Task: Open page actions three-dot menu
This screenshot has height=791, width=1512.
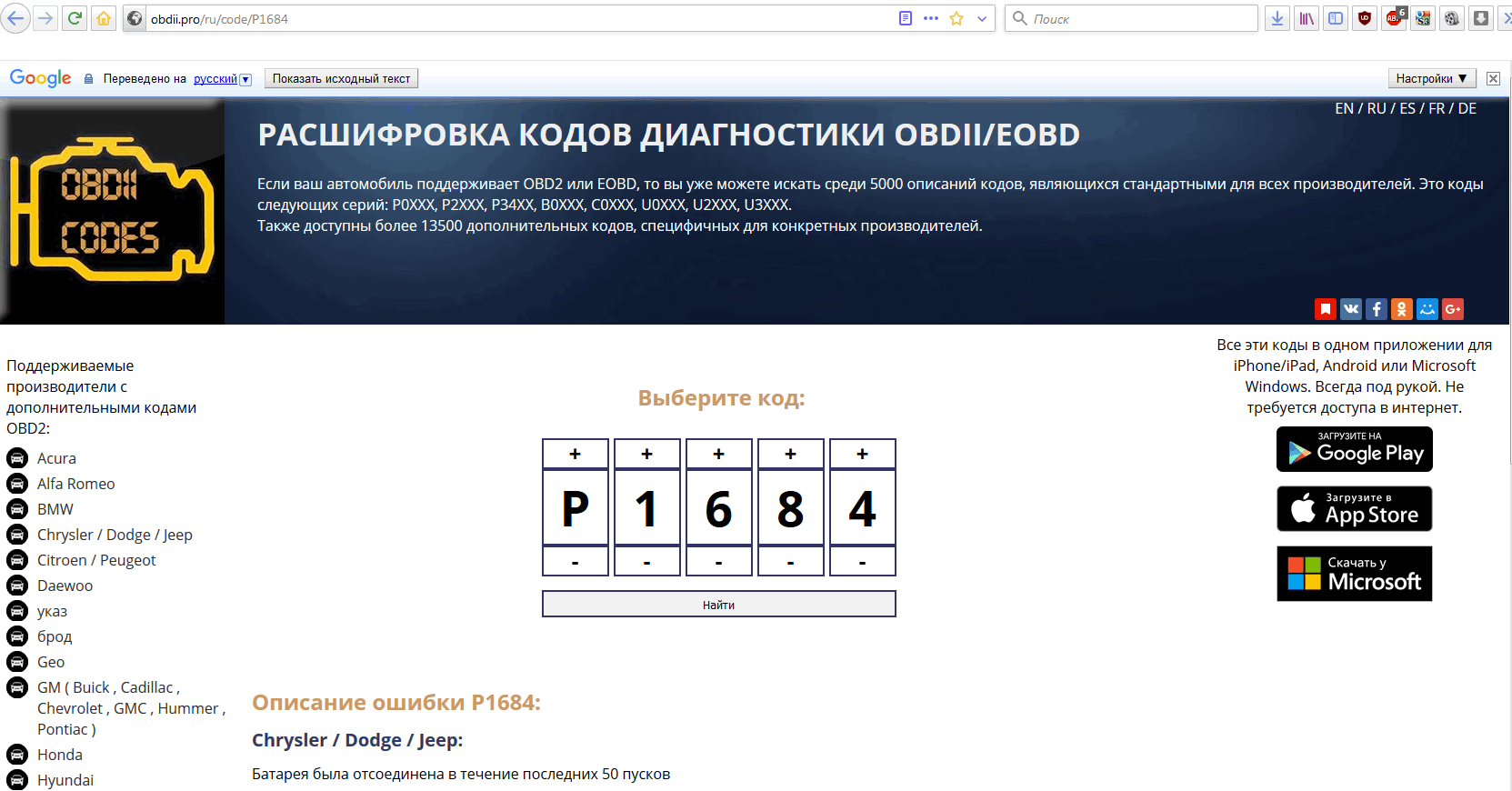Action: pos(931,18)
